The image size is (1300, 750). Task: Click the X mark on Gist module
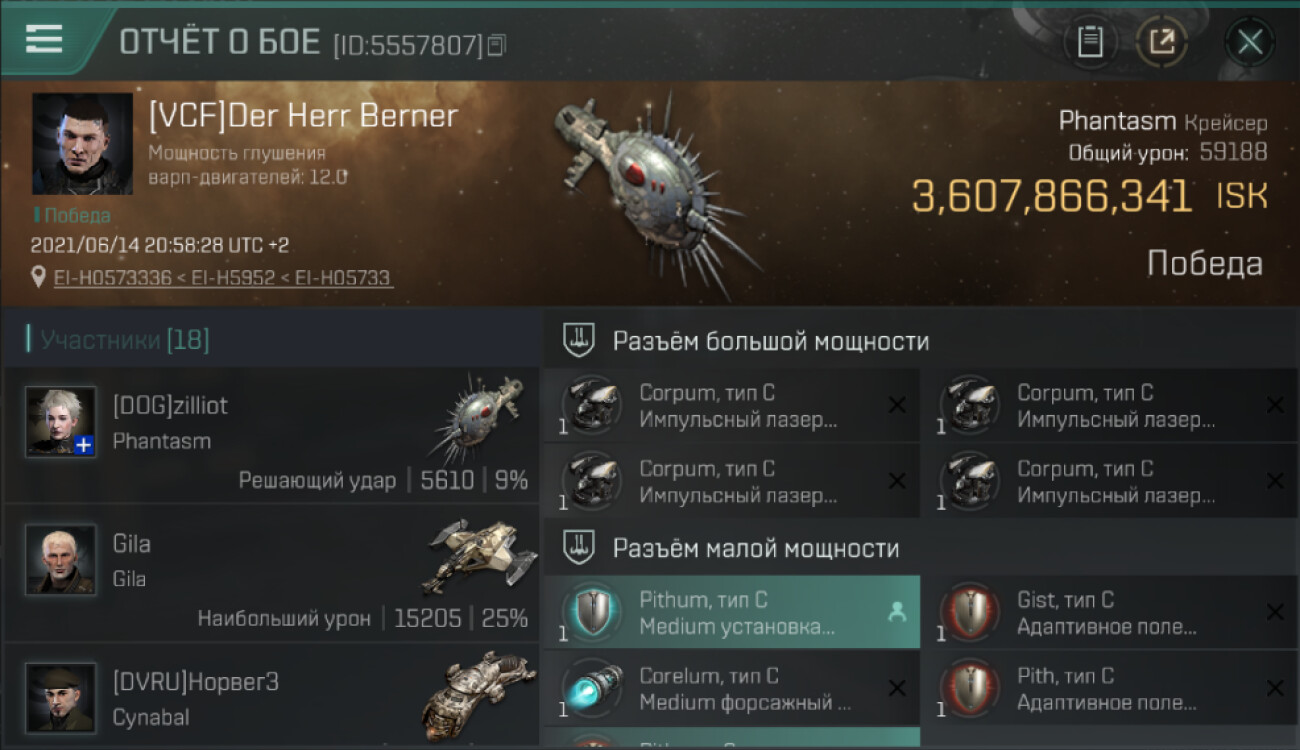click(x=1275, y=612)
